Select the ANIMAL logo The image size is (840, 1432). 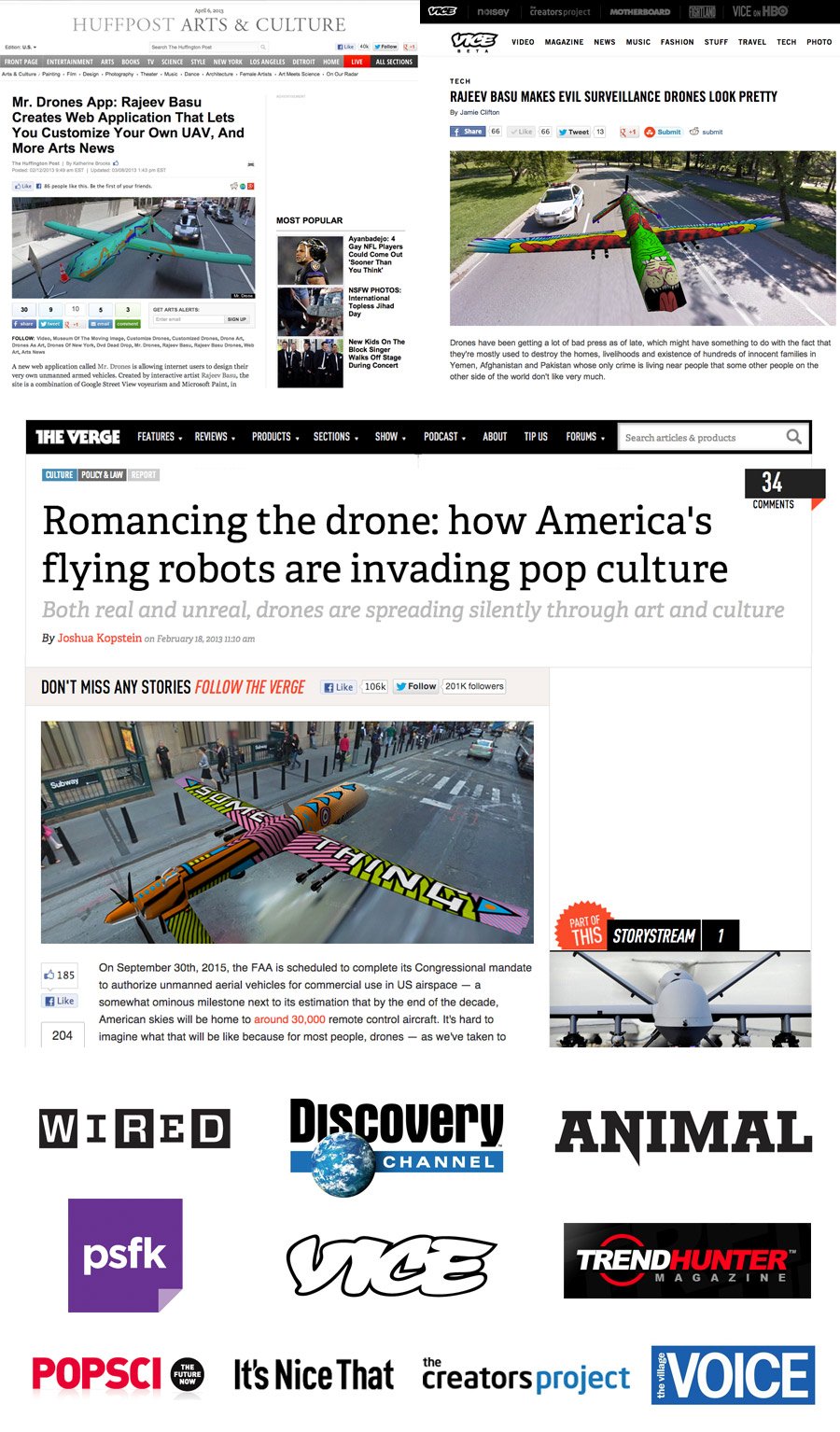tap(683, 1135)
